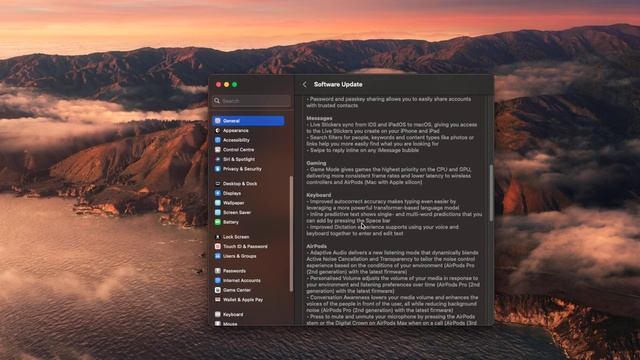Click the Accessibility icon
Viewport: 640px width, 360px height.
click(x=218, y=140)
